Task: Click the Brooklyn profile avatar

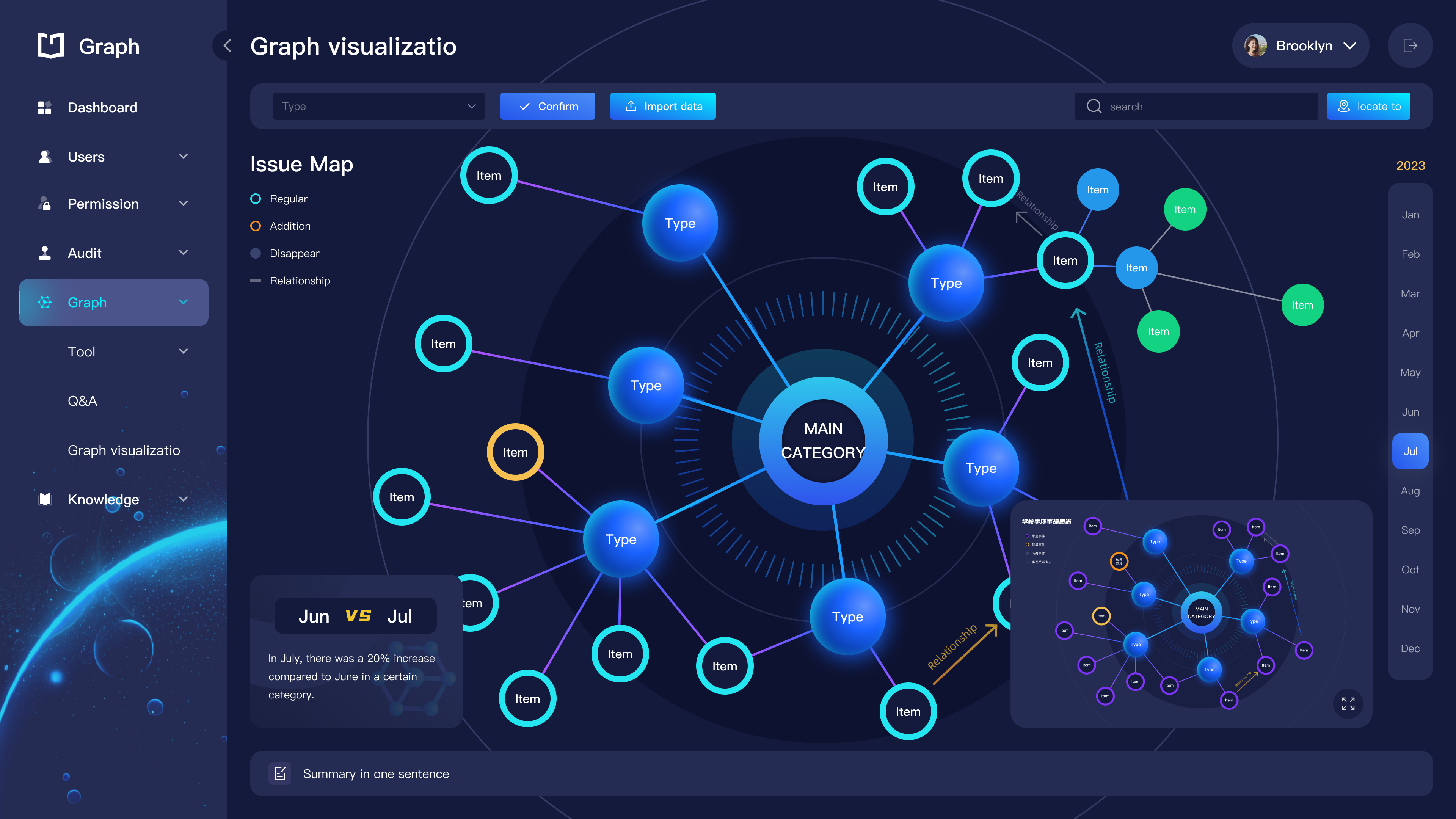Action: 1255,46
